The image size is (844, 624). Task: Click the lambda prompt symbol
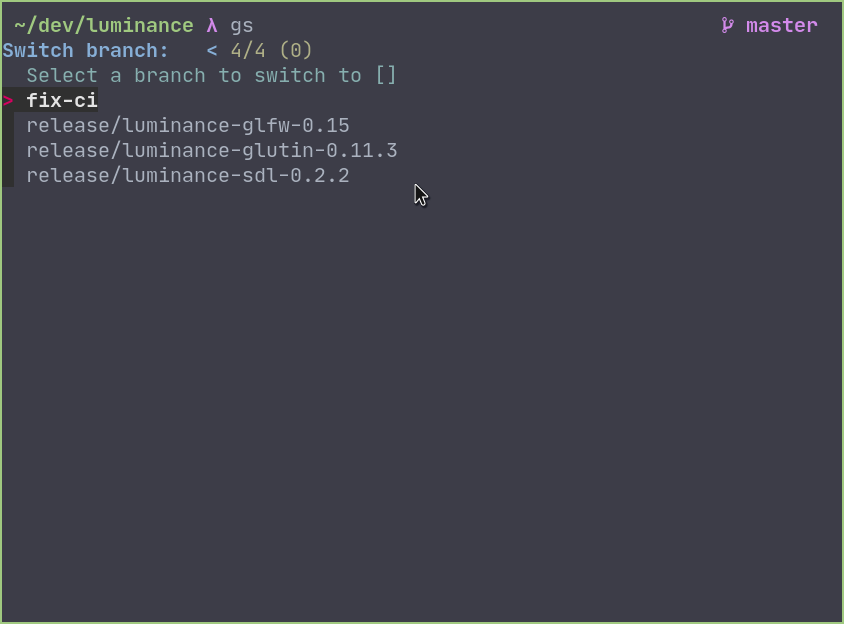pos(212,26)
